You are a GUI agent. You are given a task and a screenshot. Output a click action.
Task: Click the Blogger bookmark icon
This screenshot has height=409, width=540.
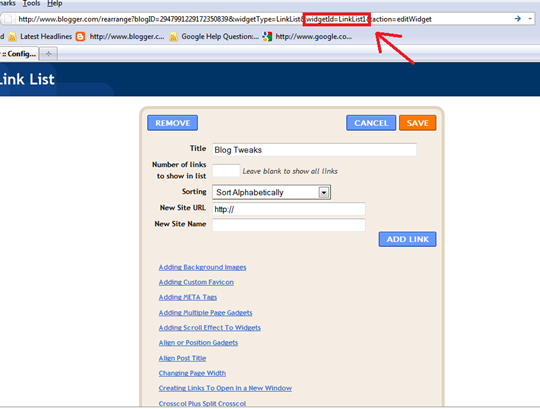[x=80, y=36]
